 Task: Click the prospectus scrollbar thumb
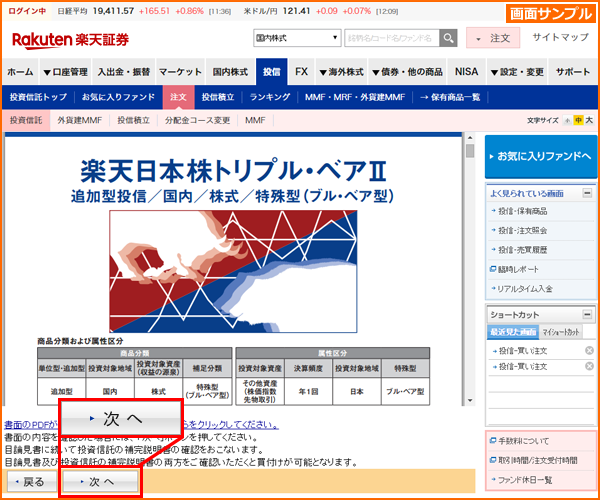pyautogui.click(x=470, y=150)
